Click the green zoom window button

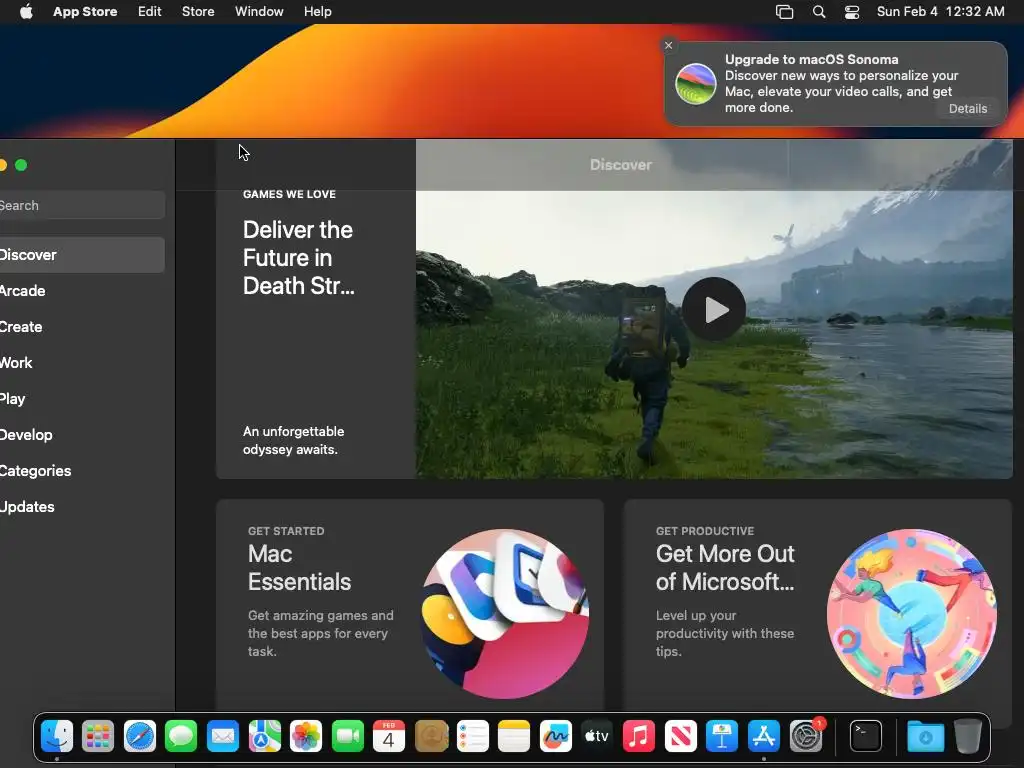pyautogui.click(x=21, y=165)
